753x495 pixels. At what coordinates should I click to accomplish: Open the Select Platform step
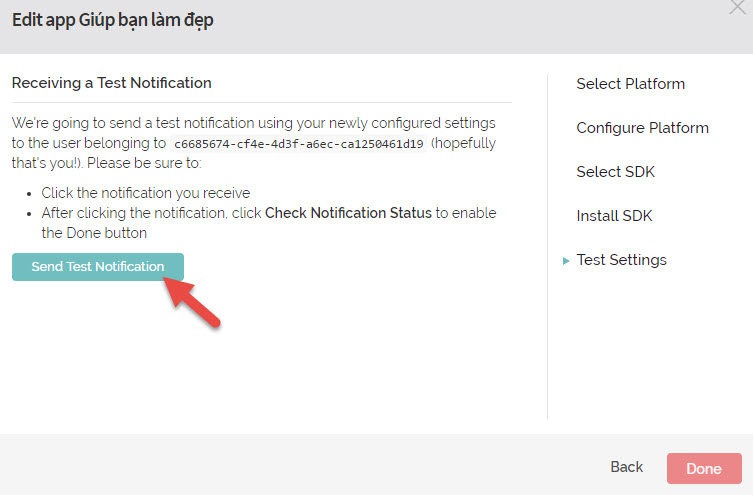630,84
